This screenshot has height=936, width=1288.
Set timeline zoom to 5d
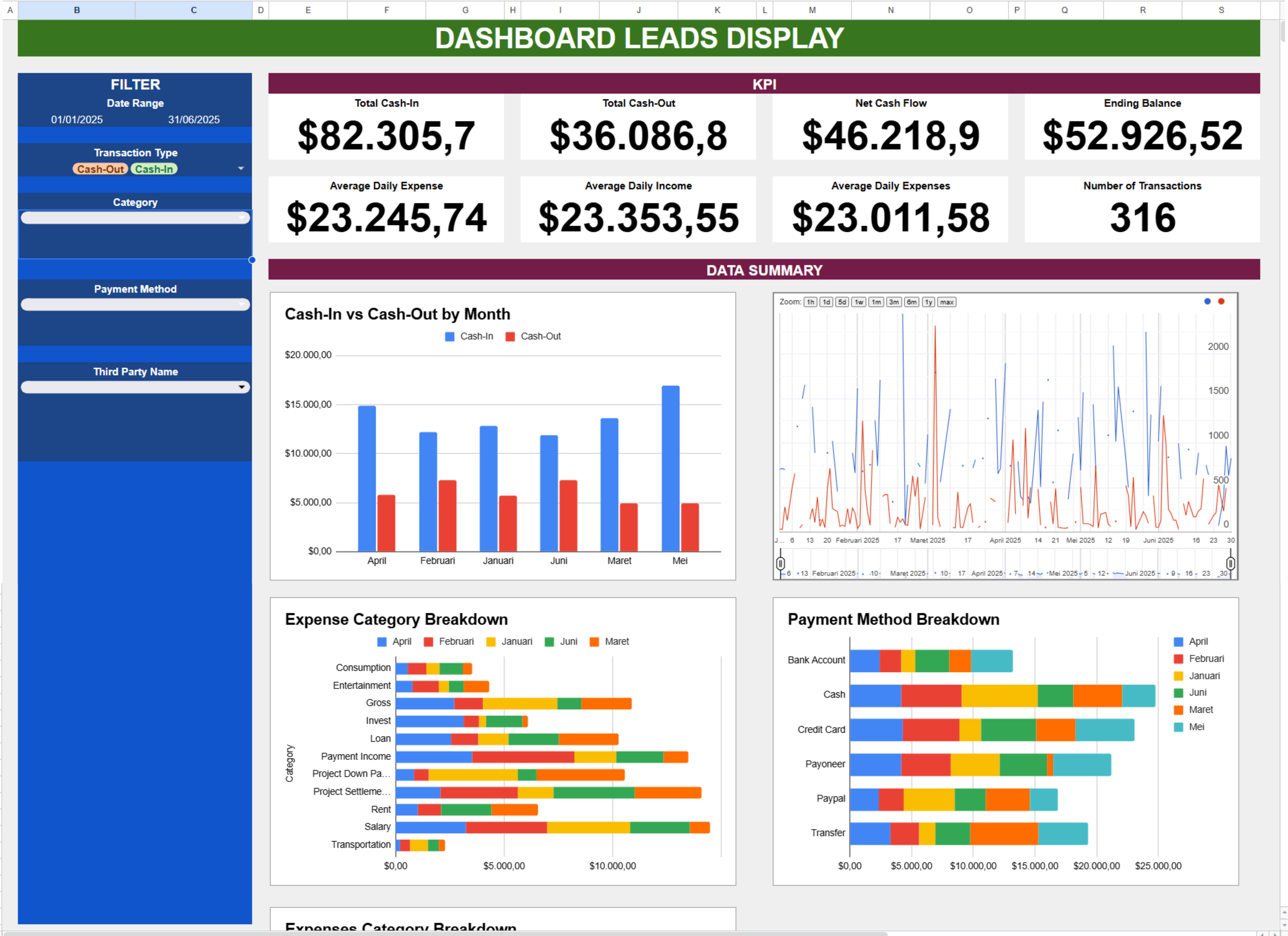coord(842,302)
